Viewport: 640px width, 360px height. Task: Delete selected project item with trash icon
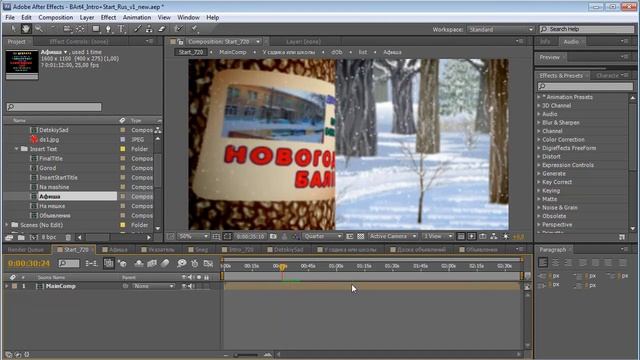(68, 237)
